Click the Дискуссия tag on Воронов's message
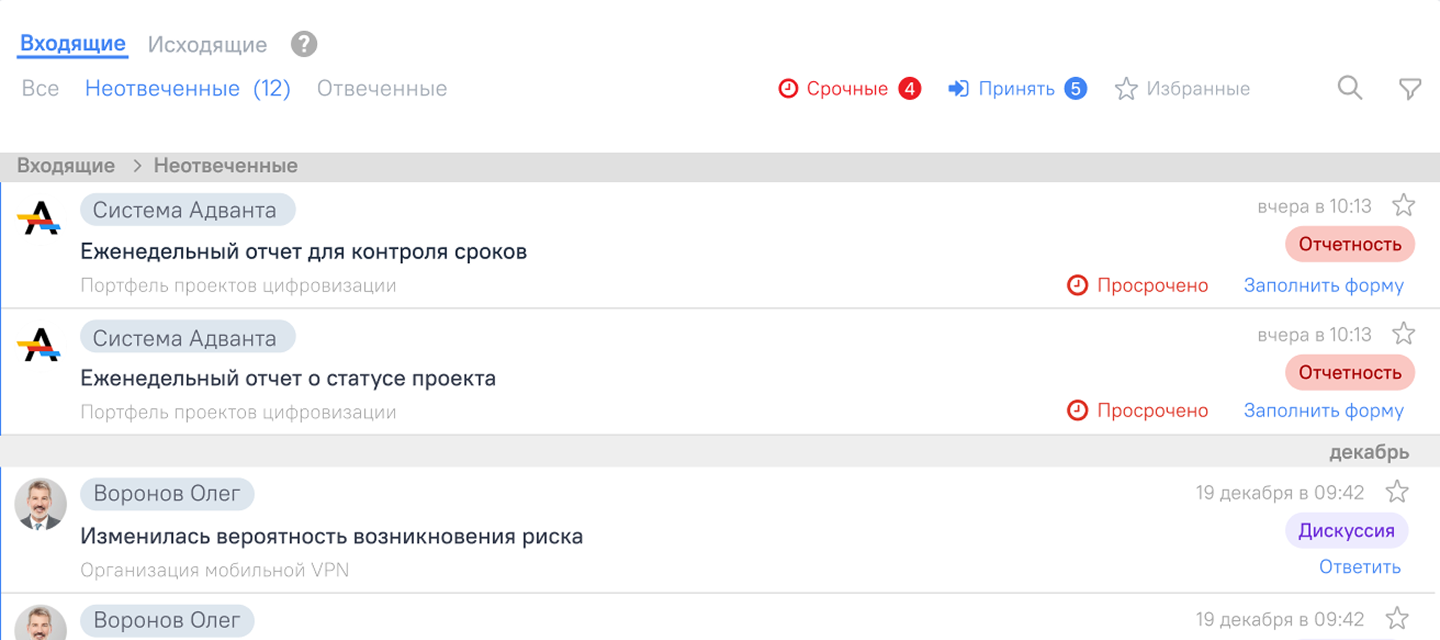 1346,531
